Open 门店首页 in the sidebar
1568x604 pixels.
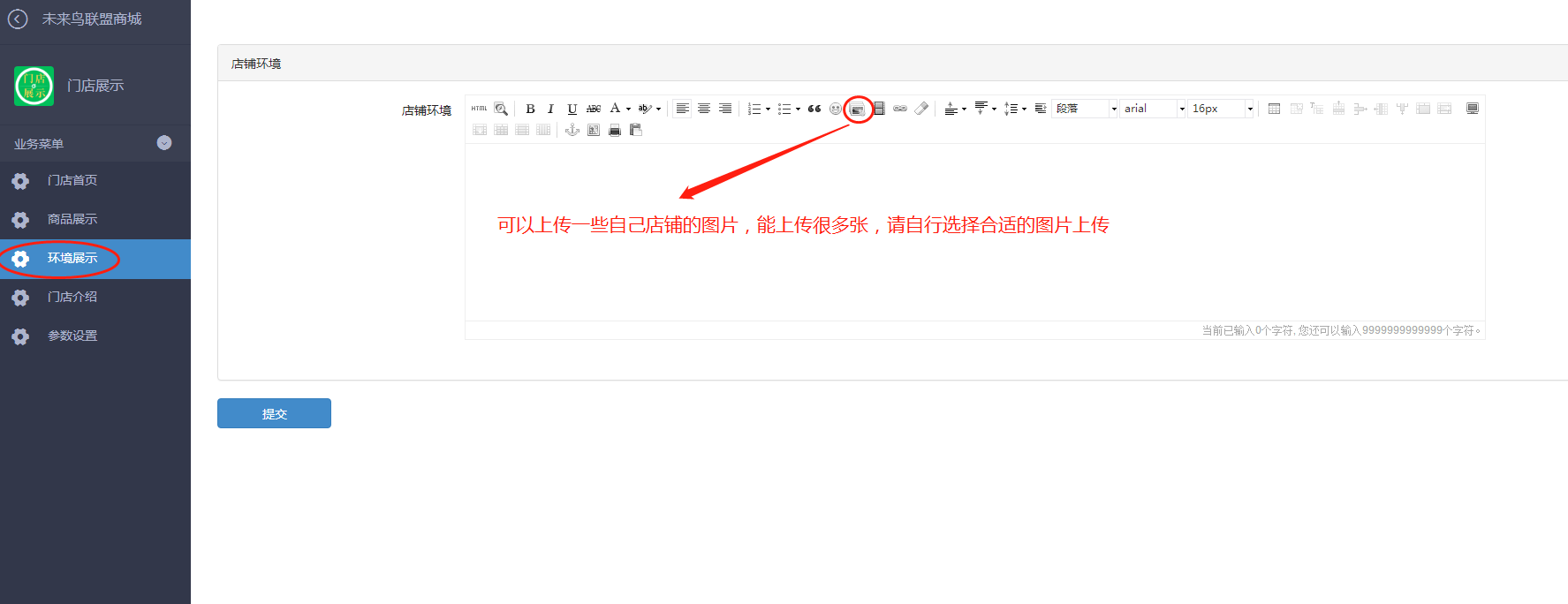click(95, 181)
